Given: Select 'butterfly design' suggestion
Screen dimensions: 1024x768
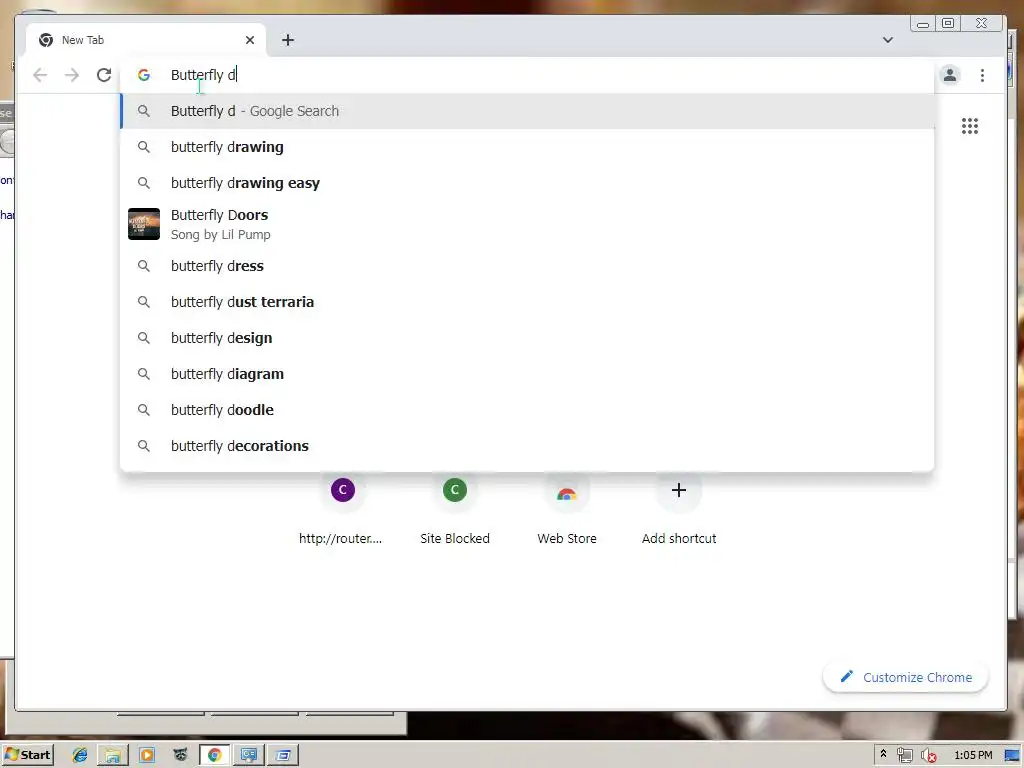Looking at the screenshot, I should point(527,338).
